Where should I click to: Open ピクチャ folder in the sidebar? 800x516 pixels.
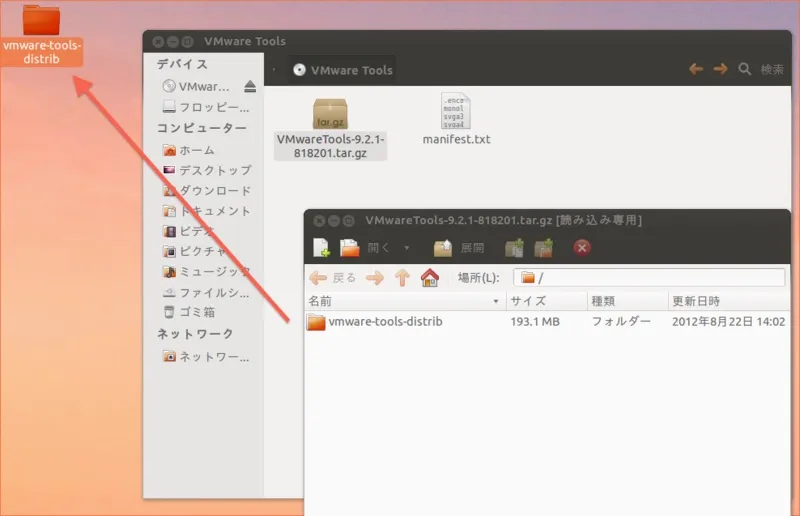click(195, 251)
